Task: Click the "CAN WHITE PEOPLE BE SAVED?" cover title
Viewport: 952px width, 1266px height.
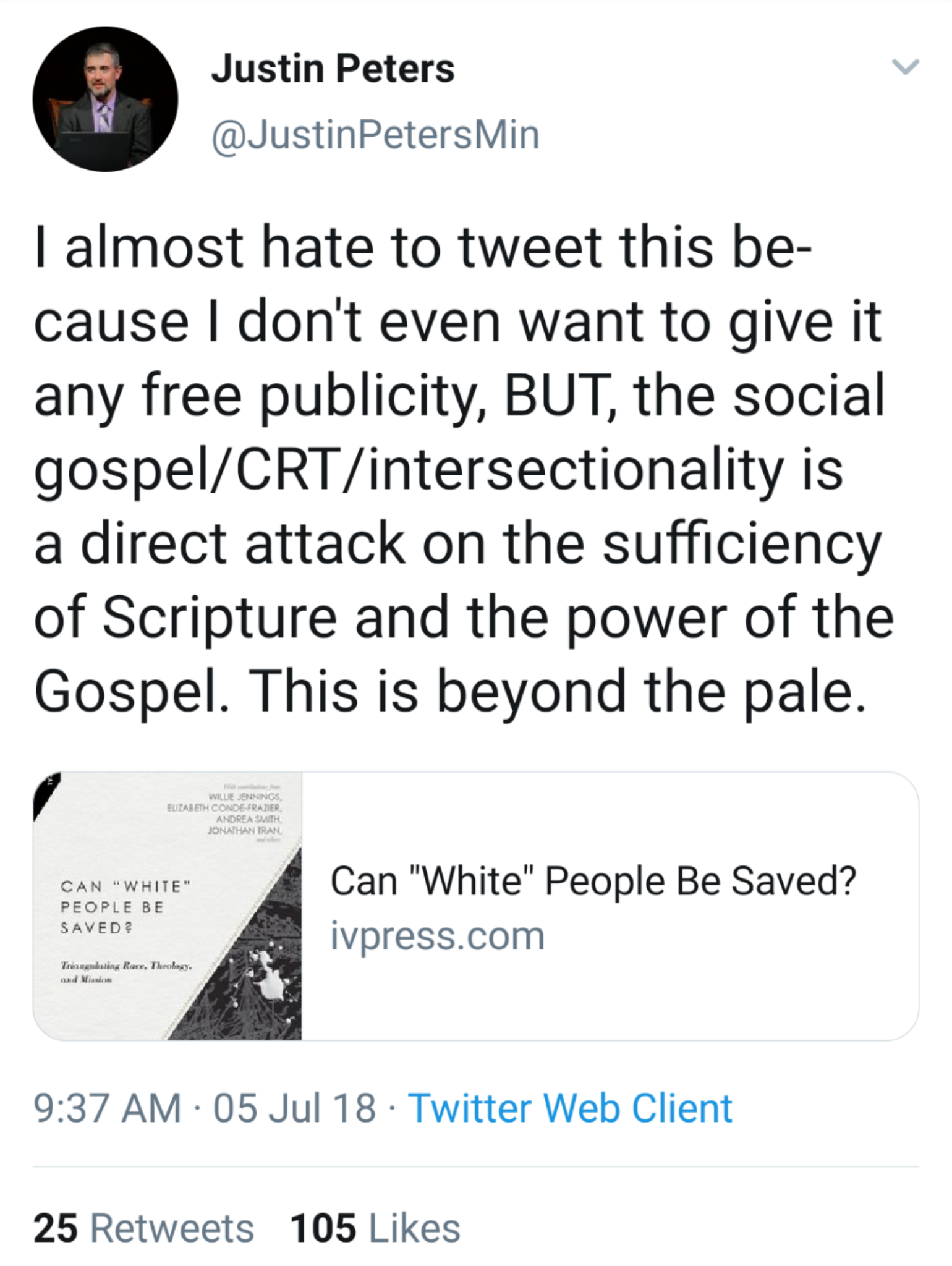Action: tap(124, 907)
